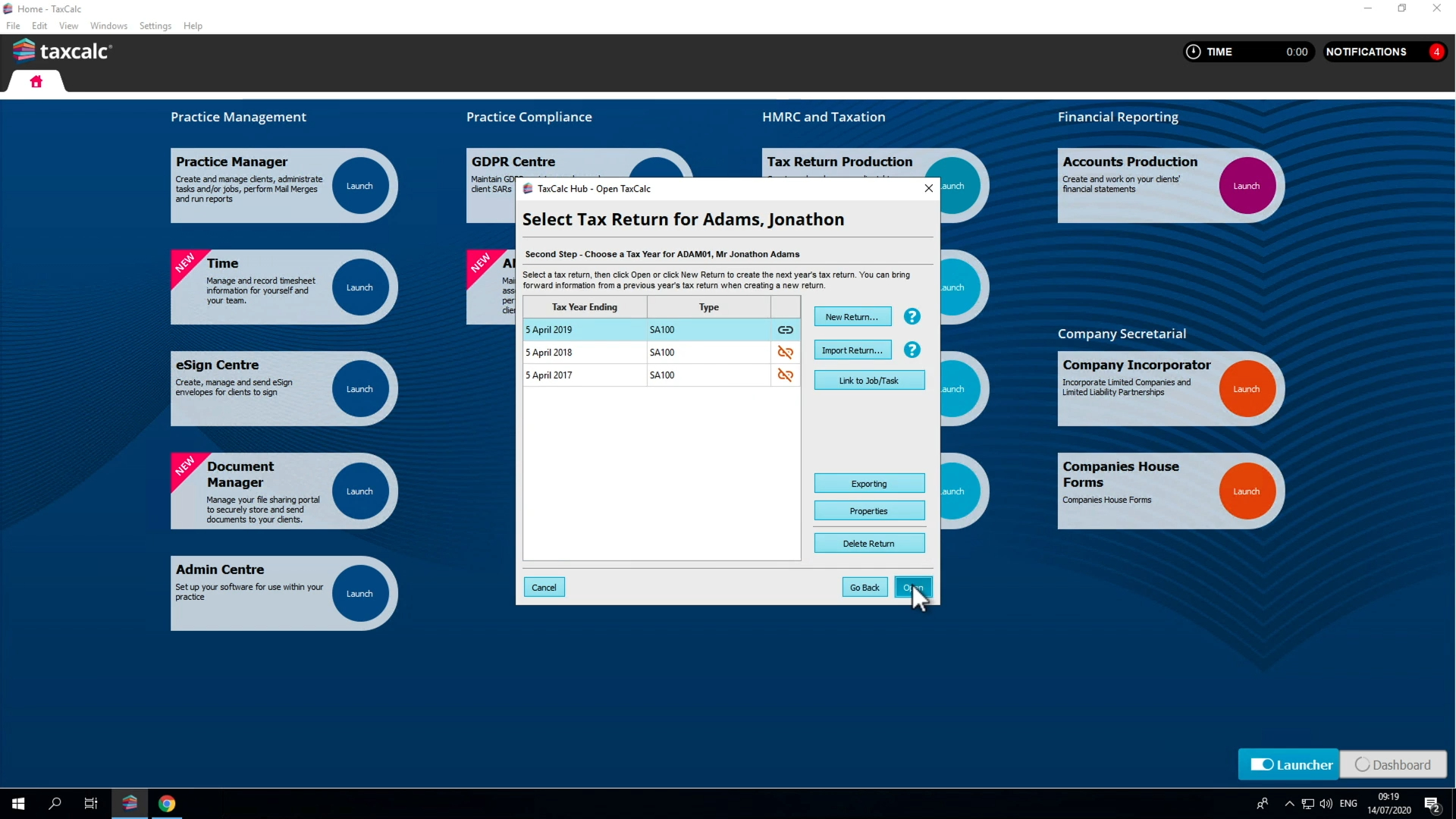Viewport: 1456px width, 819px height.
Task: Open Windows search from taskbar
Action: 55,804
